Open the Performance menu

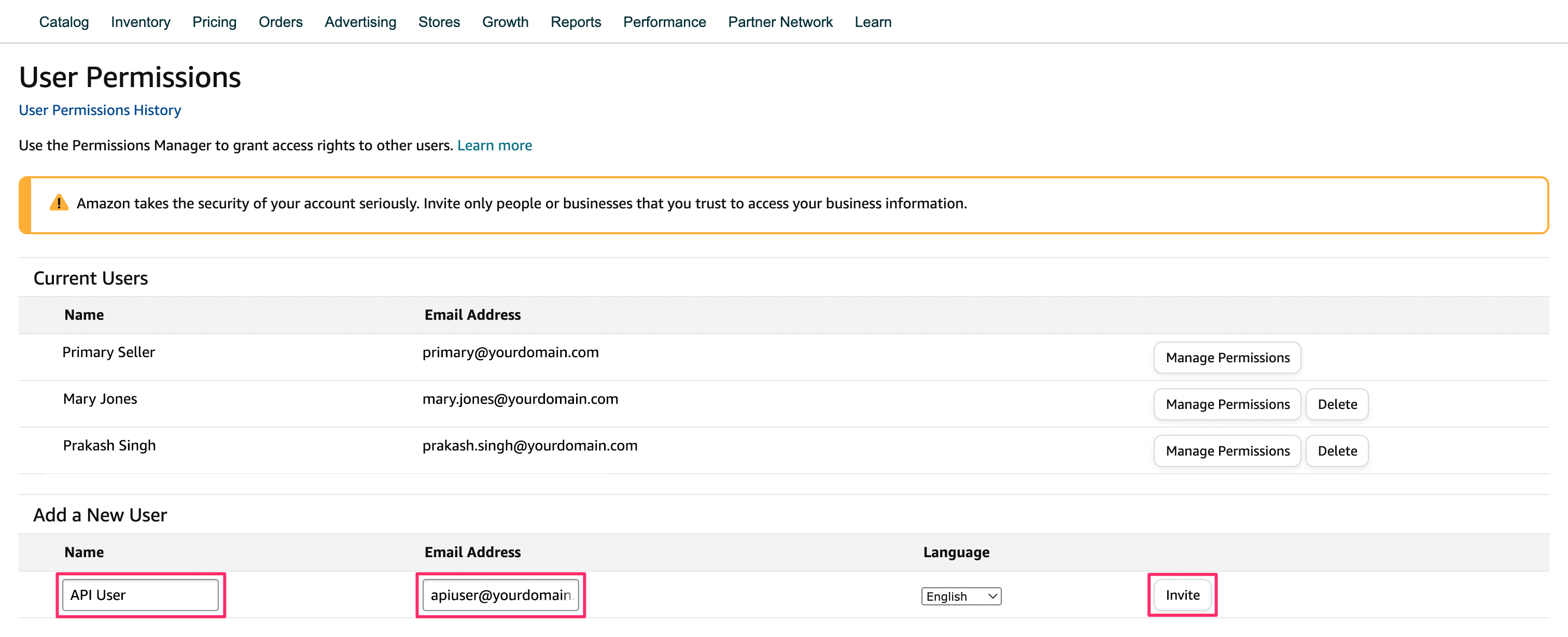664,22
